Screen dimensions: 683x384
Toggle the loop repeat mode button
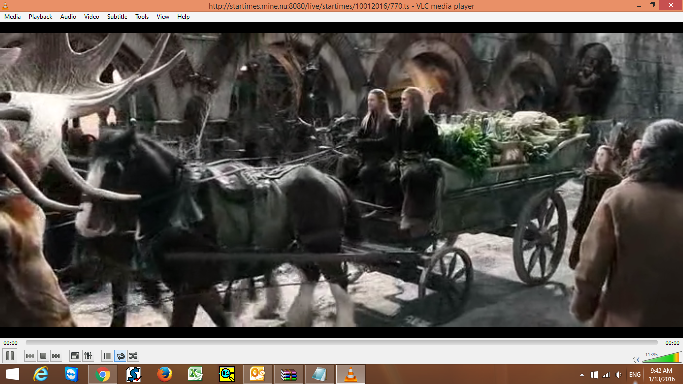[x=120, y=356]
